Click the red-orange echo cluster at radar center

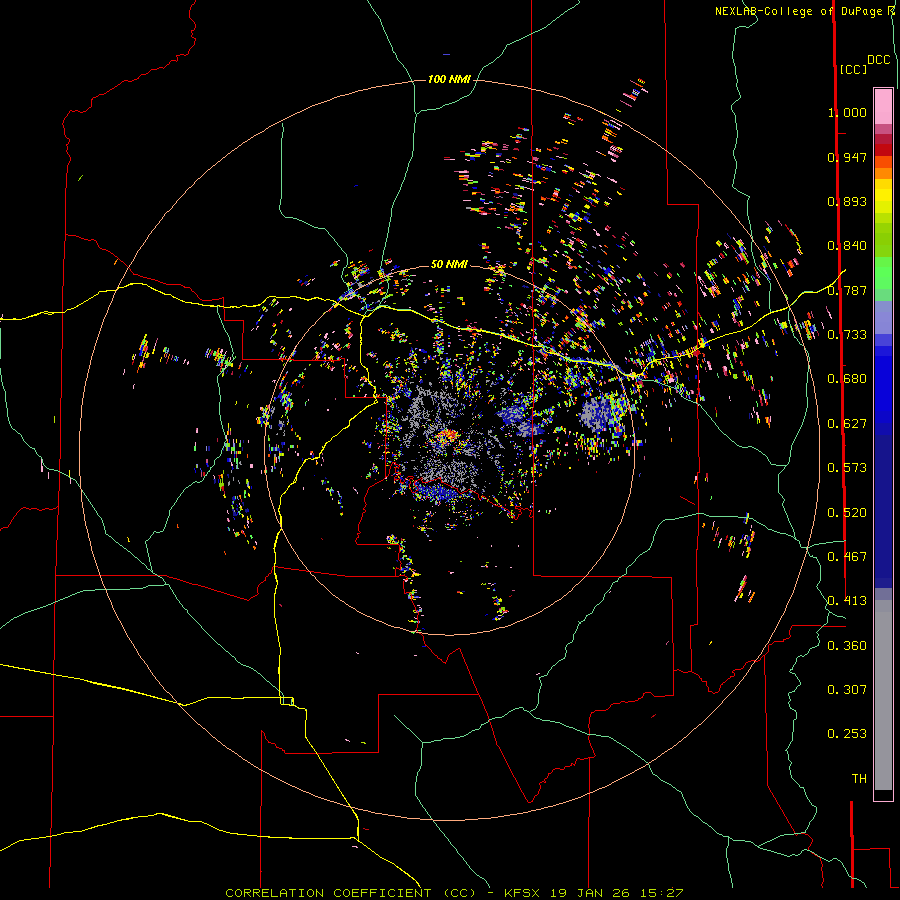coord(445,437)
